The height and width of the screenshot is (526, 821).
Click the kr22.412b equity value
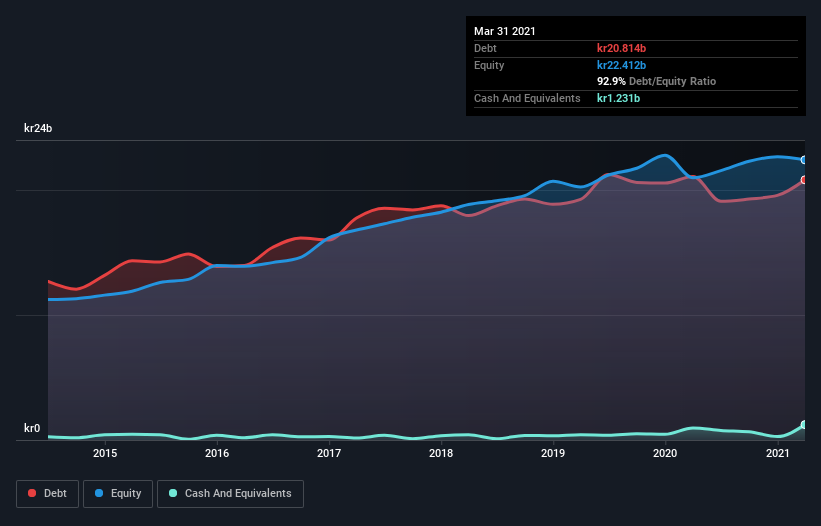[x=622, y=65]
